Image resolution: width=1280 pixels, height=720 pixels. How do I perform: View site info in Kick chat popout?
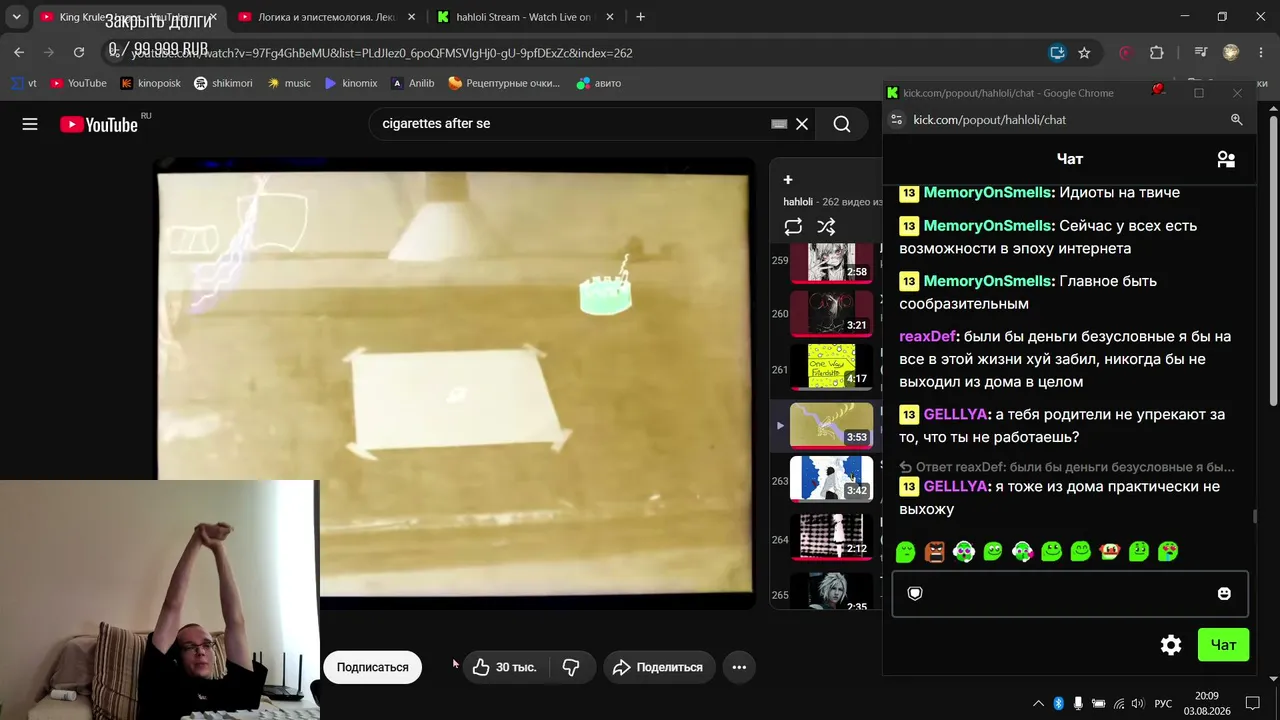(x=896, y=120)
